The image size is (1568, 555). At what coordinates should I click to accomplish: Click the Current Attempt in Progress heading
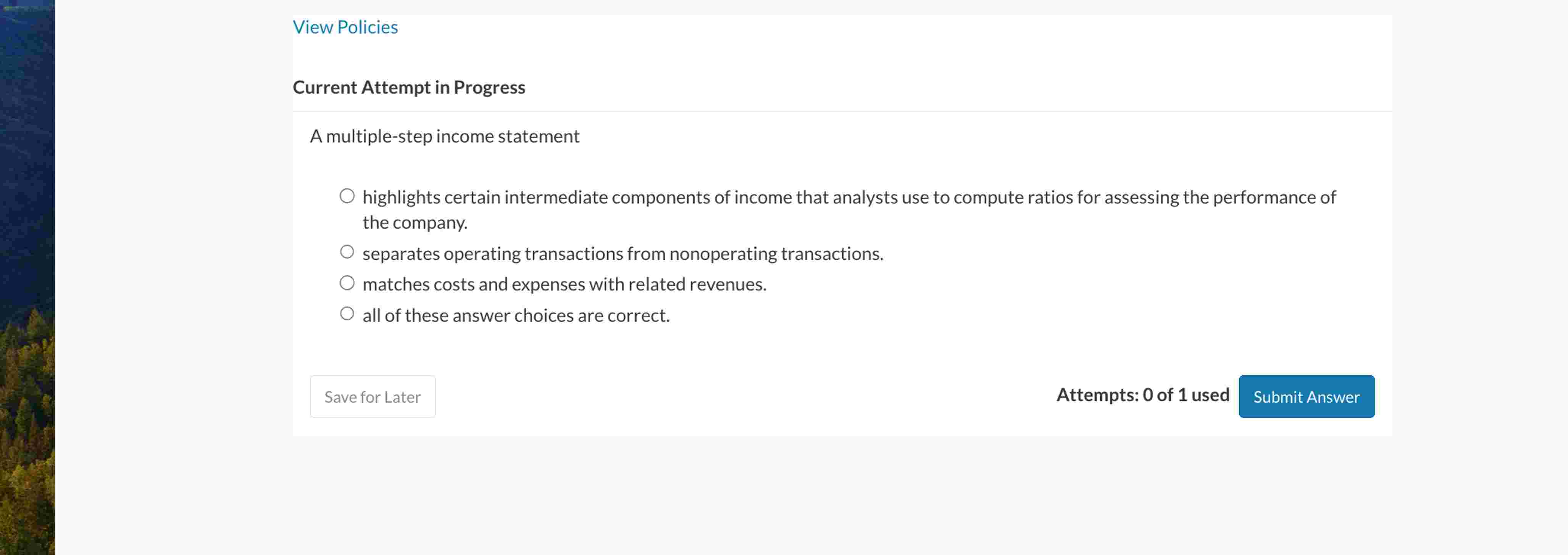[x=409, y=87]
